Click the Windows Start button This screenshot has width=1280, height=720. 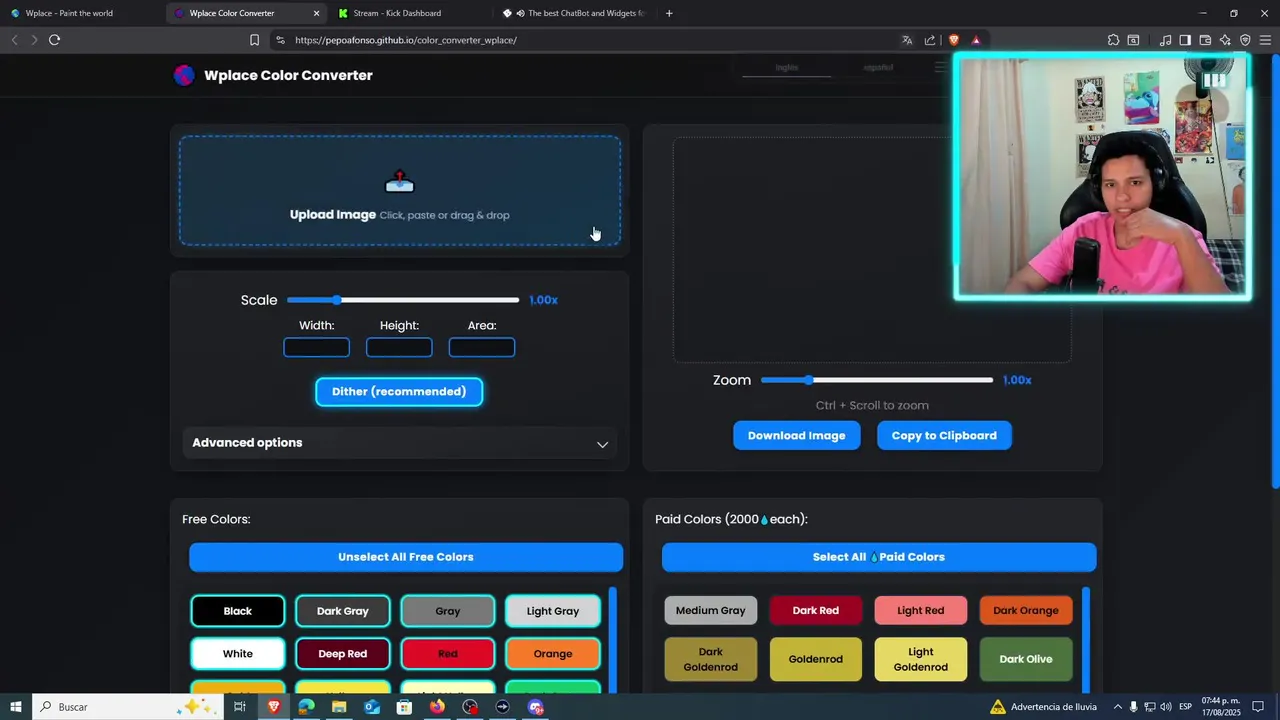click(x=15, y=707)
